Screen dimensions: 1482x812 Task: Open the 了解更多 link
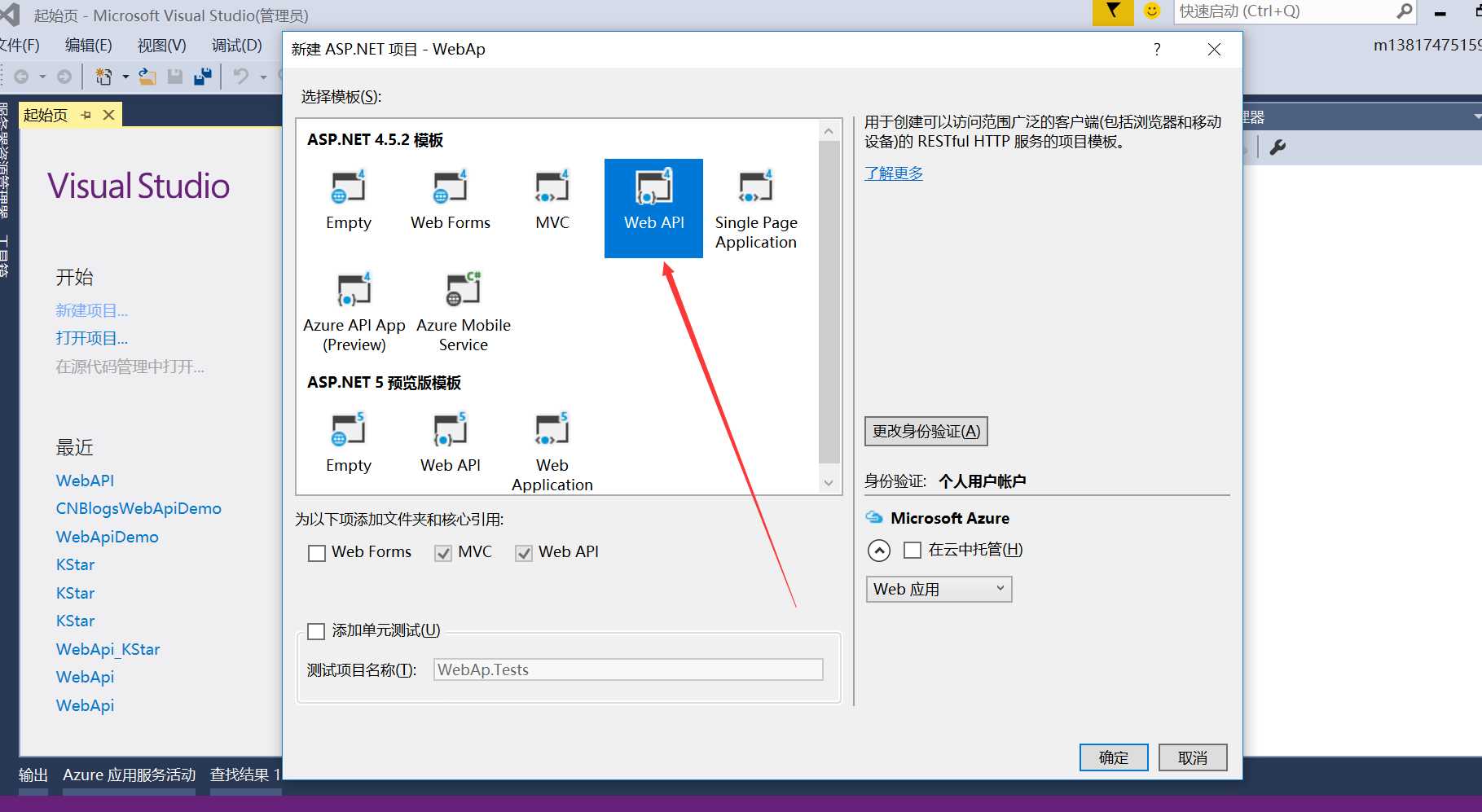pos(894,173)
